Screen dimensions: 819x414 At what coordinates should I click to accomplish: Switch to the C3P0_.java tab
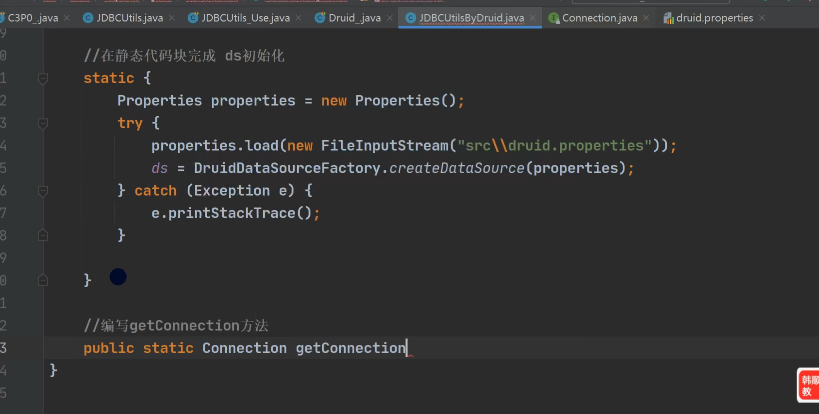point(32,18)
